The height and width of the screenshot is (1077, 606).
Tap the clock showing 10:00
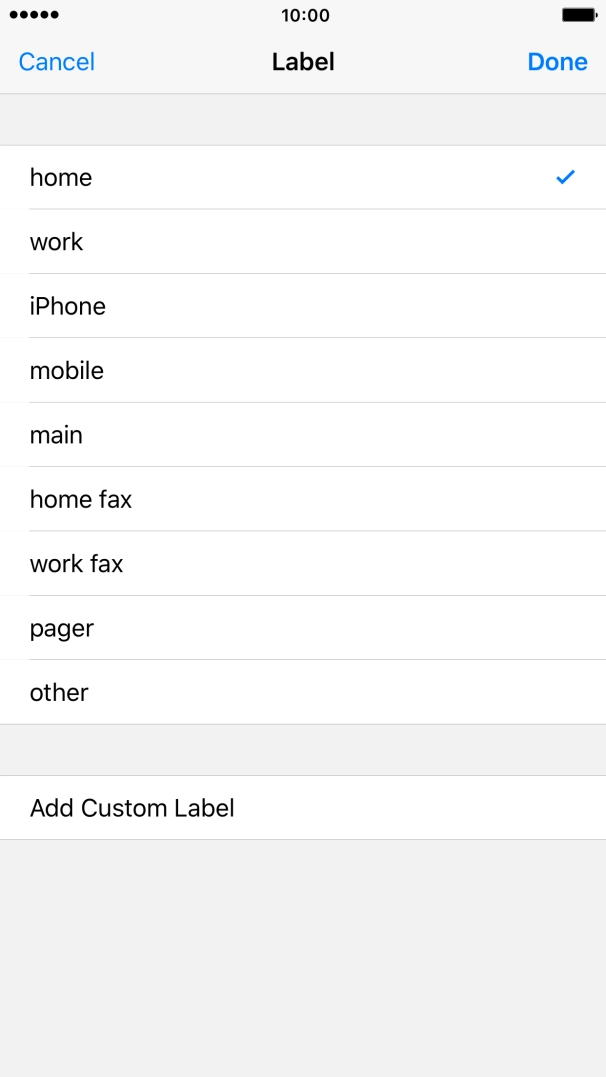tap(303, 15)
